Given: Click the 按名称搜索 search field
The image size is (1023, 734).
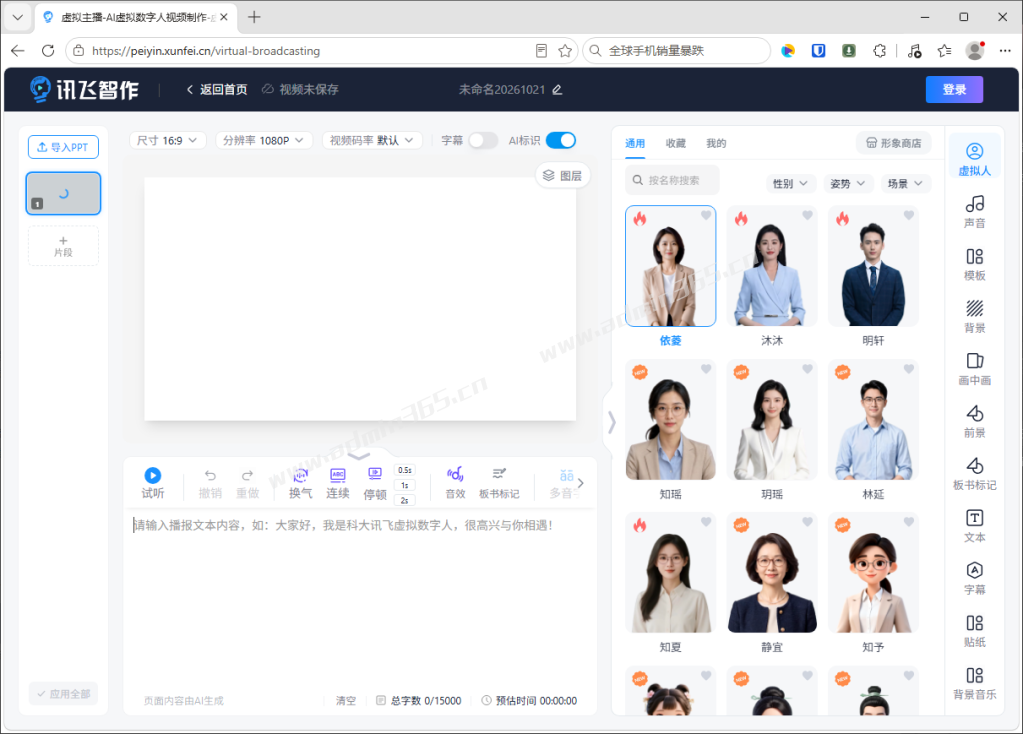Looking at the screenshot, I should (x=671, y=180).
